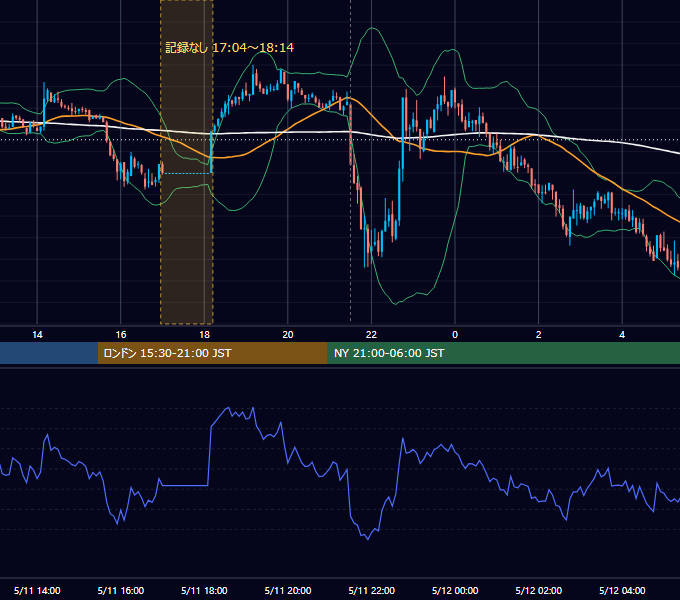Click the '20' hour tick label
This screenshot has height=600, width=680.
point(288,335)
